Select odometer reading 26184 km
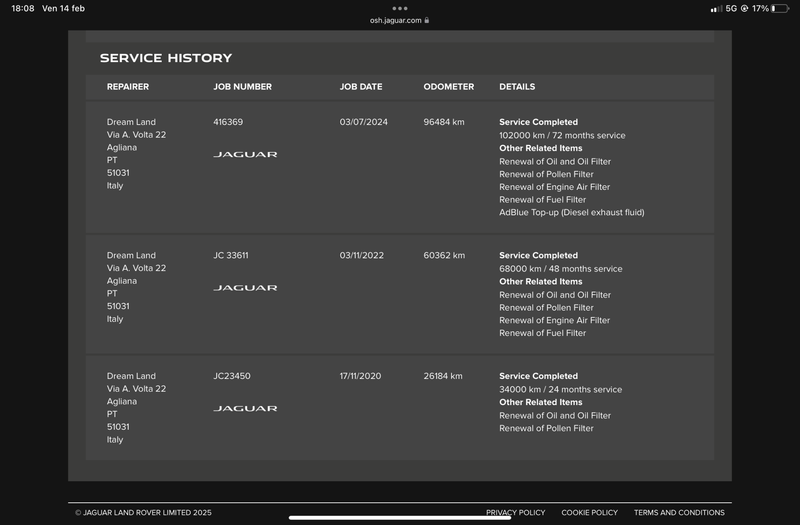800x525 pixels. [443, 376]
